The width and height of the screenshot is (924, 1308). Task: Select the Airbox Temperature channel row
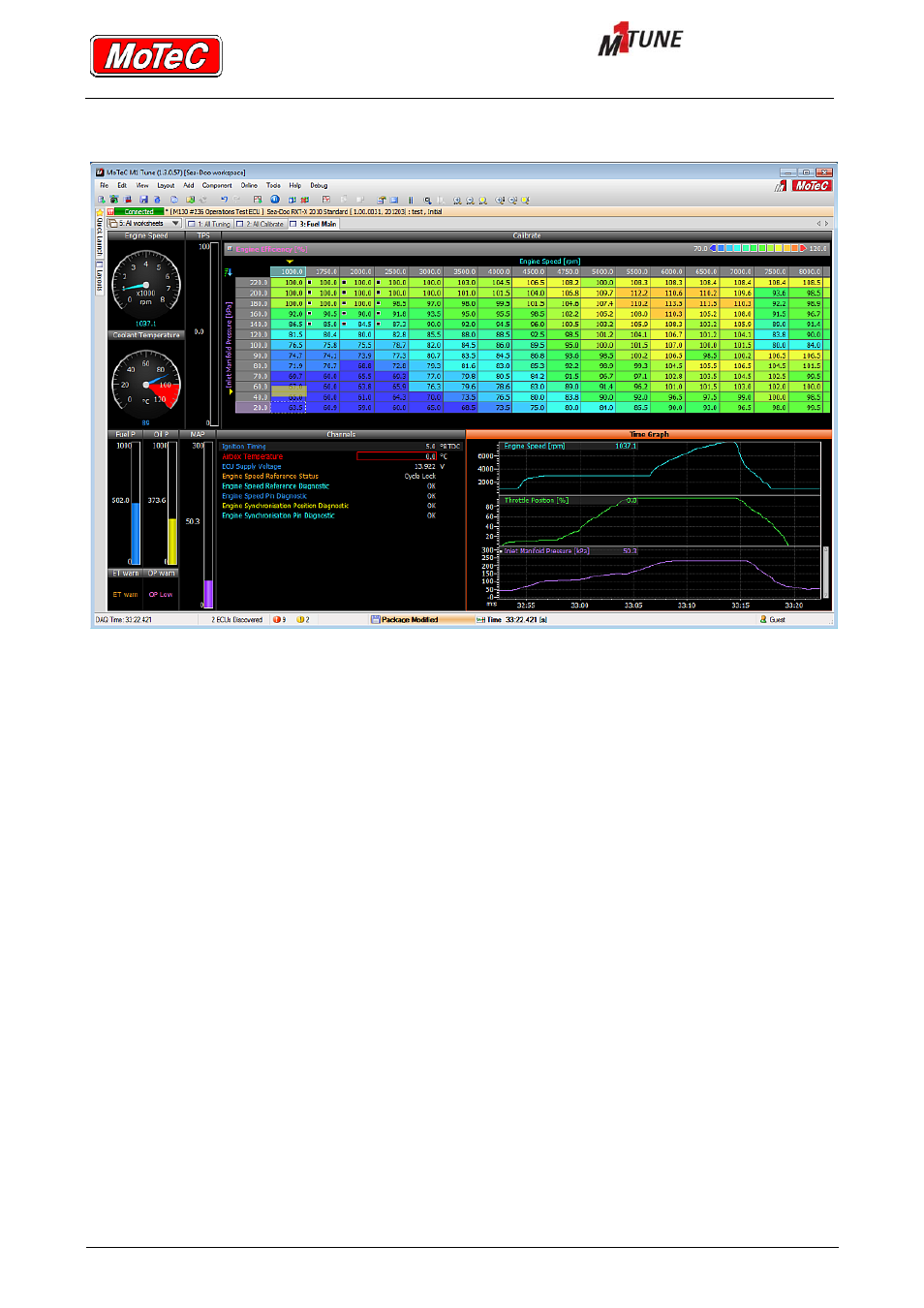[341, 456]
